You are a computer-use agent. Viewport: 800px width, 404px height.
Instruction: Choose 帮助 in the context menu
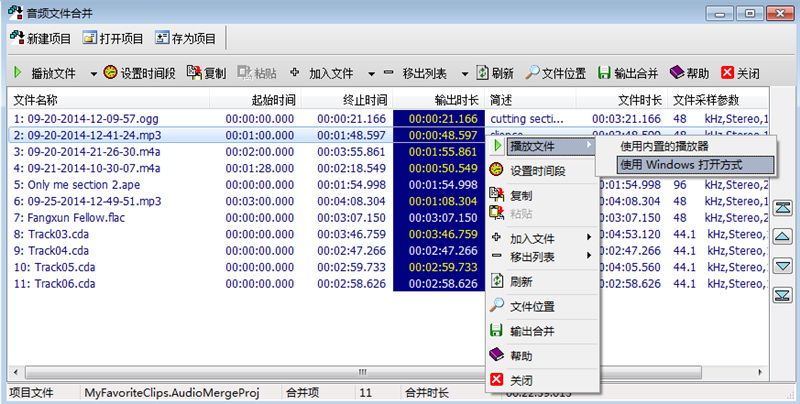[542, 356]
